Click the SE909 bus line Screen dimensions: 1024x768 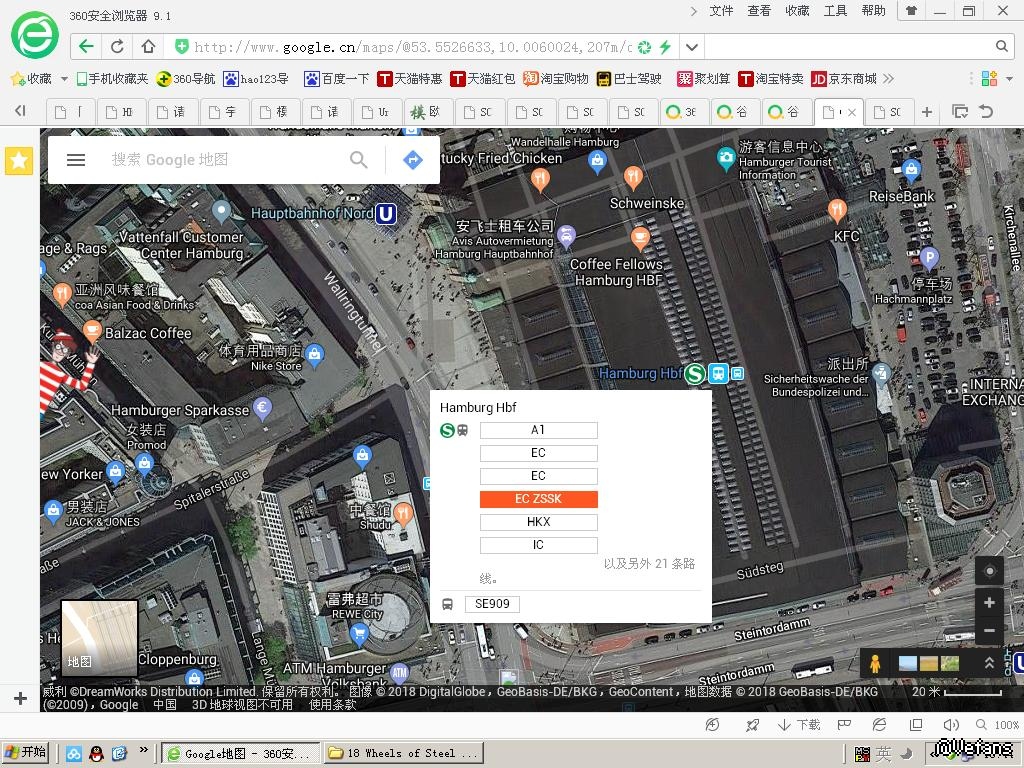click(492, 604)
